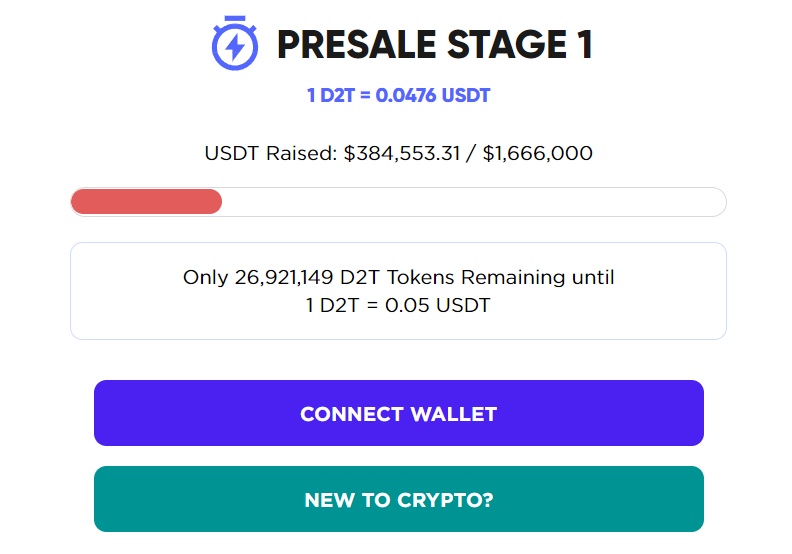
Task: Click the stopwatch lightning icon
Action: point(234,43)
